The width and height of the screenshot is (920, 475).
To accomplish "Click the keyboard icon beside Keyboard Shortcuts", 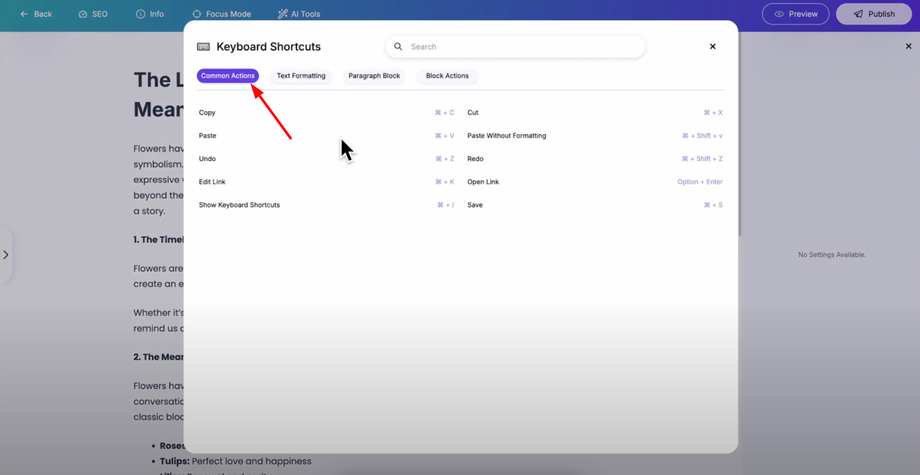I will (x=203, y=47).
